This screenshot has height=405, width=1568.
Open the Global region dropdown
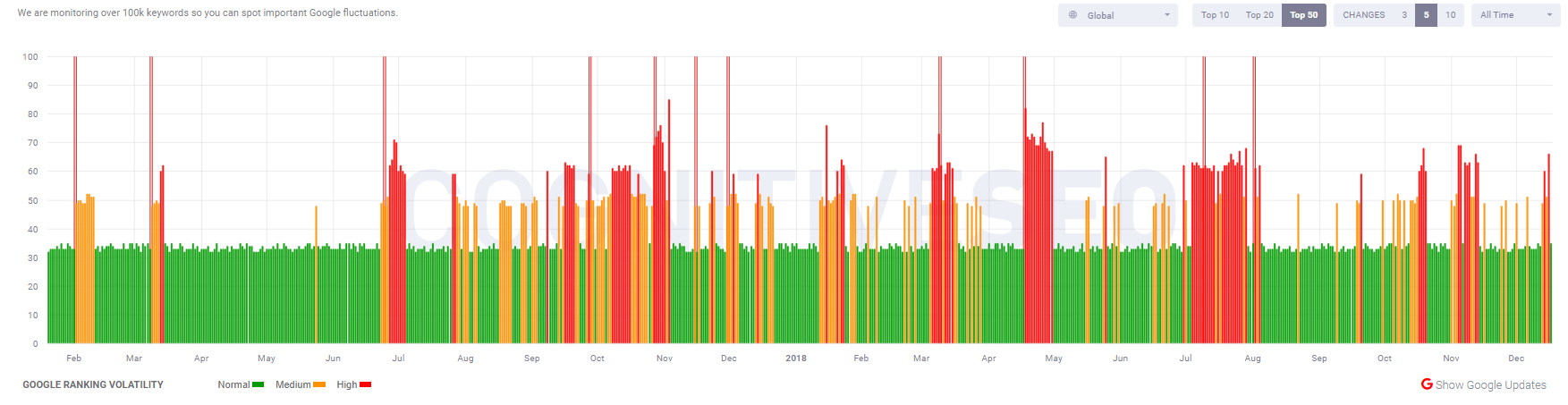[x=1118, y=15]
